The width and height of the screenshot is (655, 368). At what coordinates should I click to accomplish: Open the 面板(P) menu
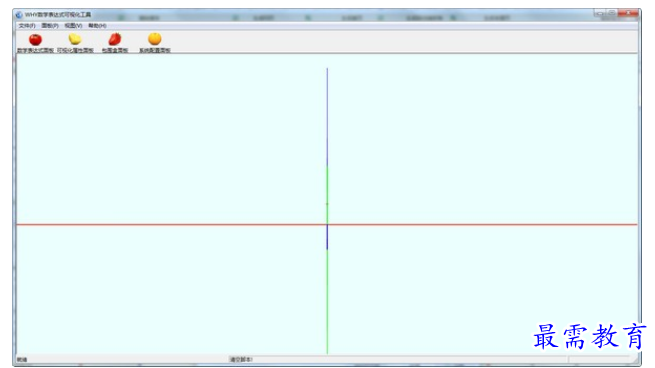50,26
